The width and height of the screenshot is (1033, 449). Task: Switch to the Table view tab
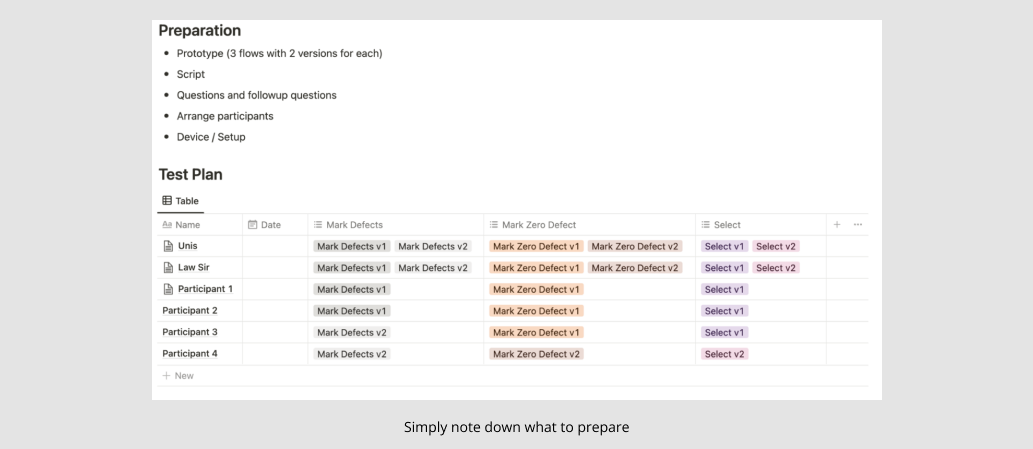(x=181, y=201)
